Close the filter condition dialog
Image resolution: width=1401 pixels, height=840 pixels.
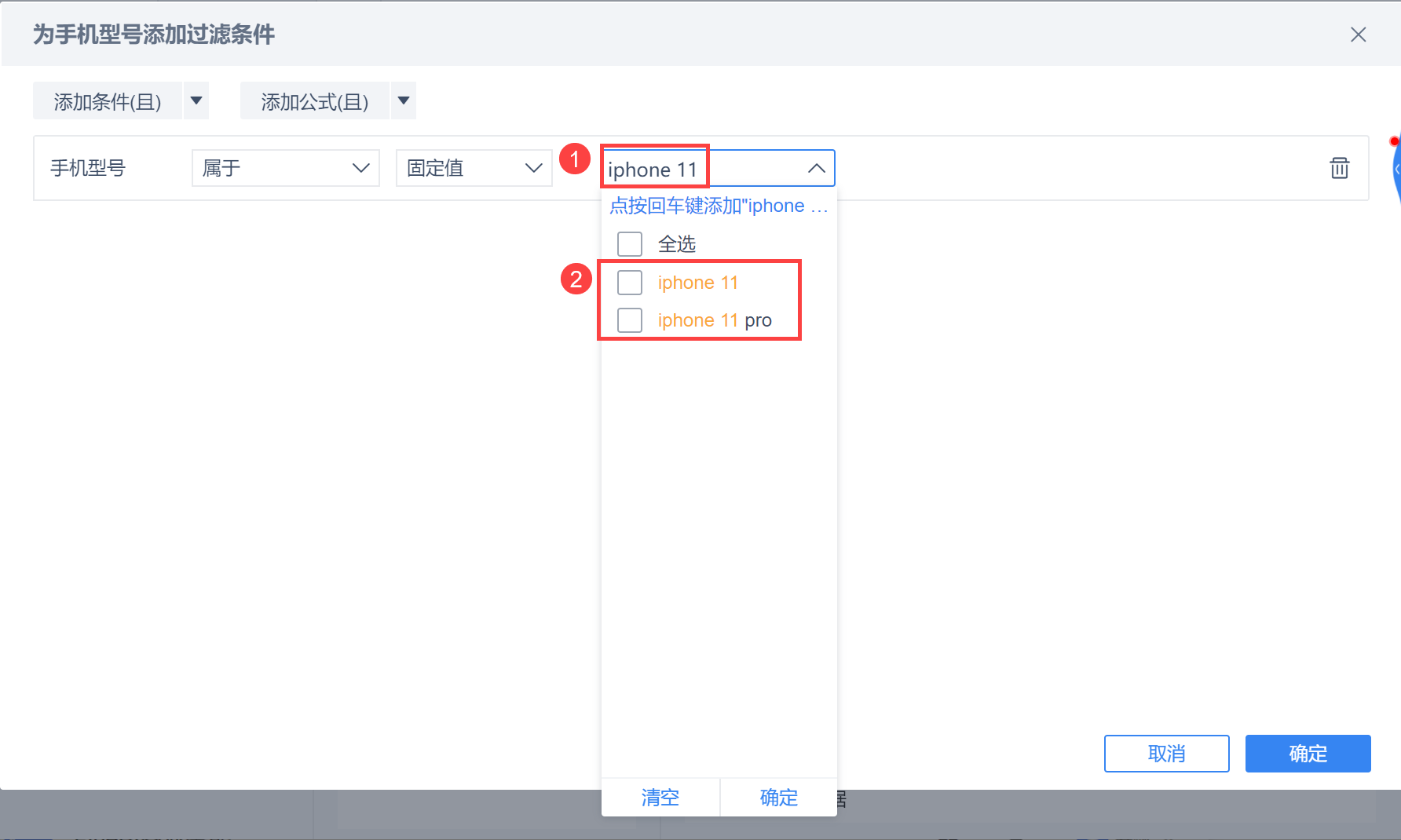(x=1358, y=35)
